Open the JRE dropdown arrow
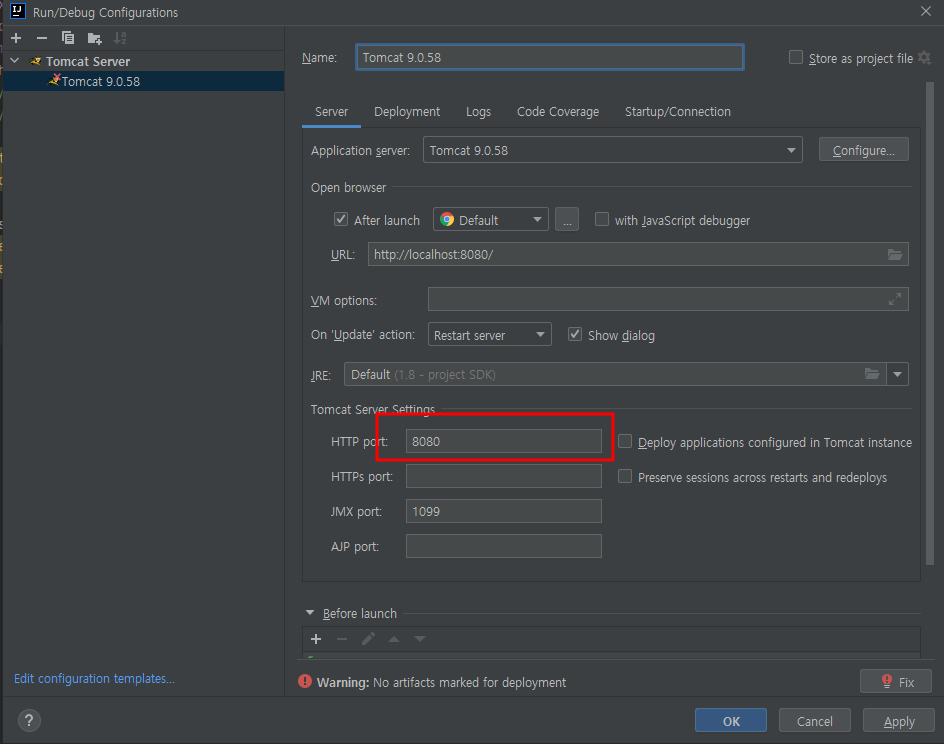944x744 pixels. click(x=897, y=374)
